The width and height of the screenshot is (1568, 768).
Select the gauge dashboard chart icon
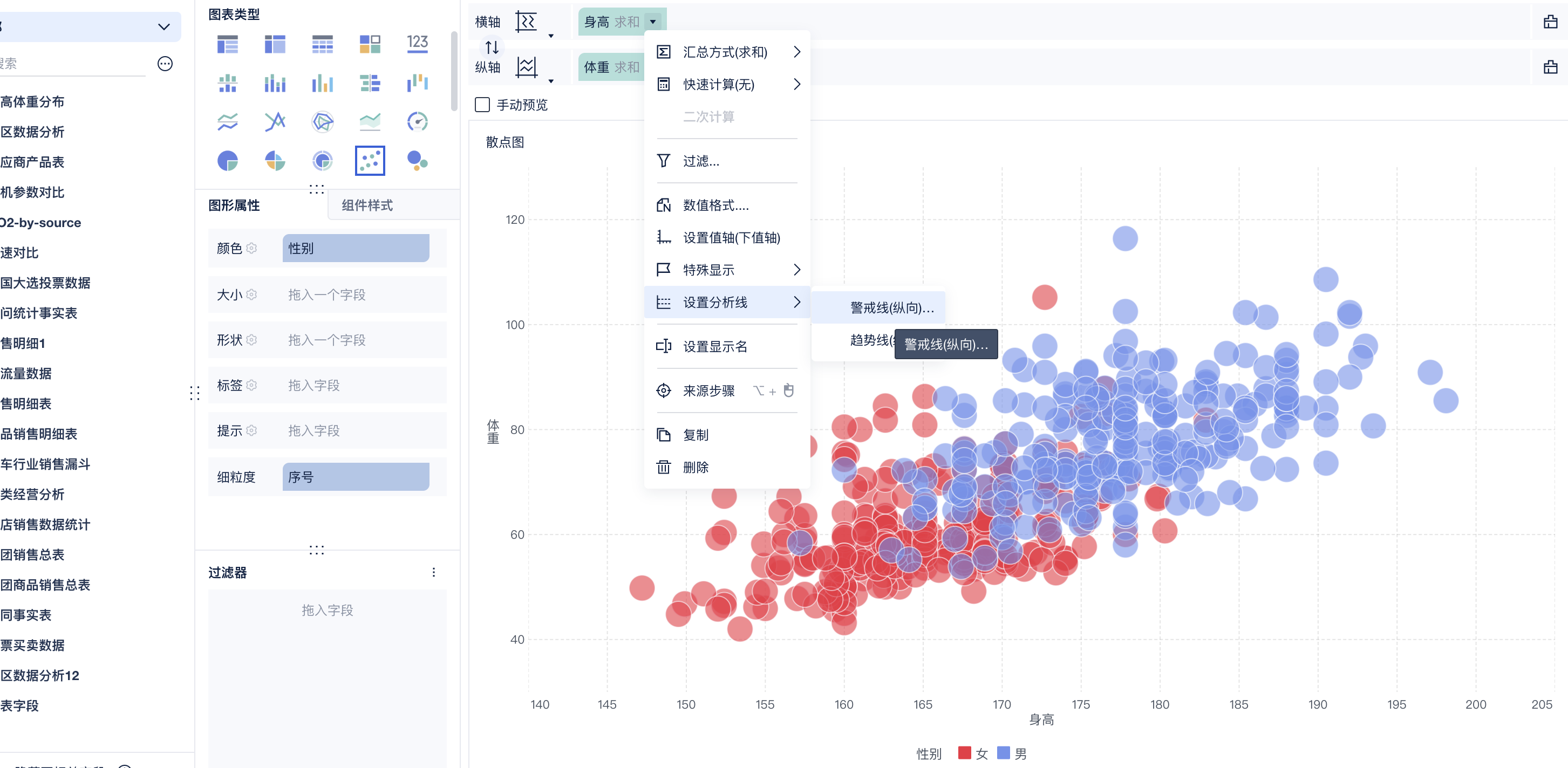(417, 121)
